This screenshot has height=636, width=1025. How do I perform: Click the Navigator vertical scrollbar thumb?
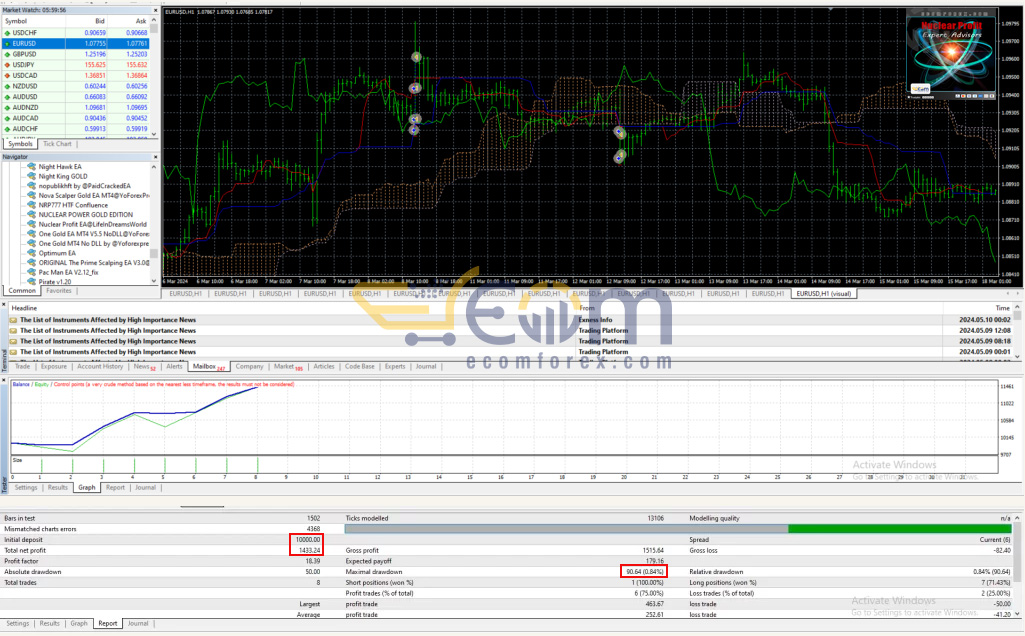154,253
